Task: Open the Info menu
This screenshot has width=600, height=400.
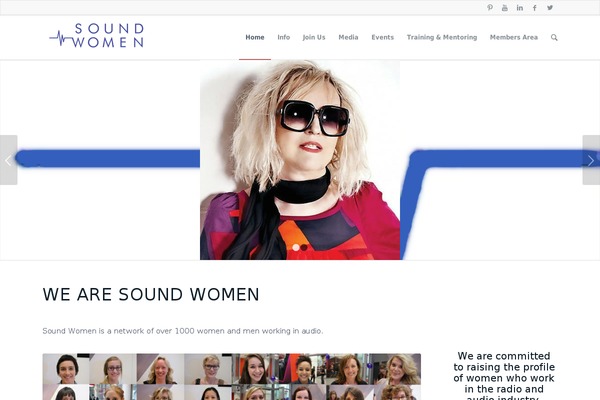Action: coord(284,37)
